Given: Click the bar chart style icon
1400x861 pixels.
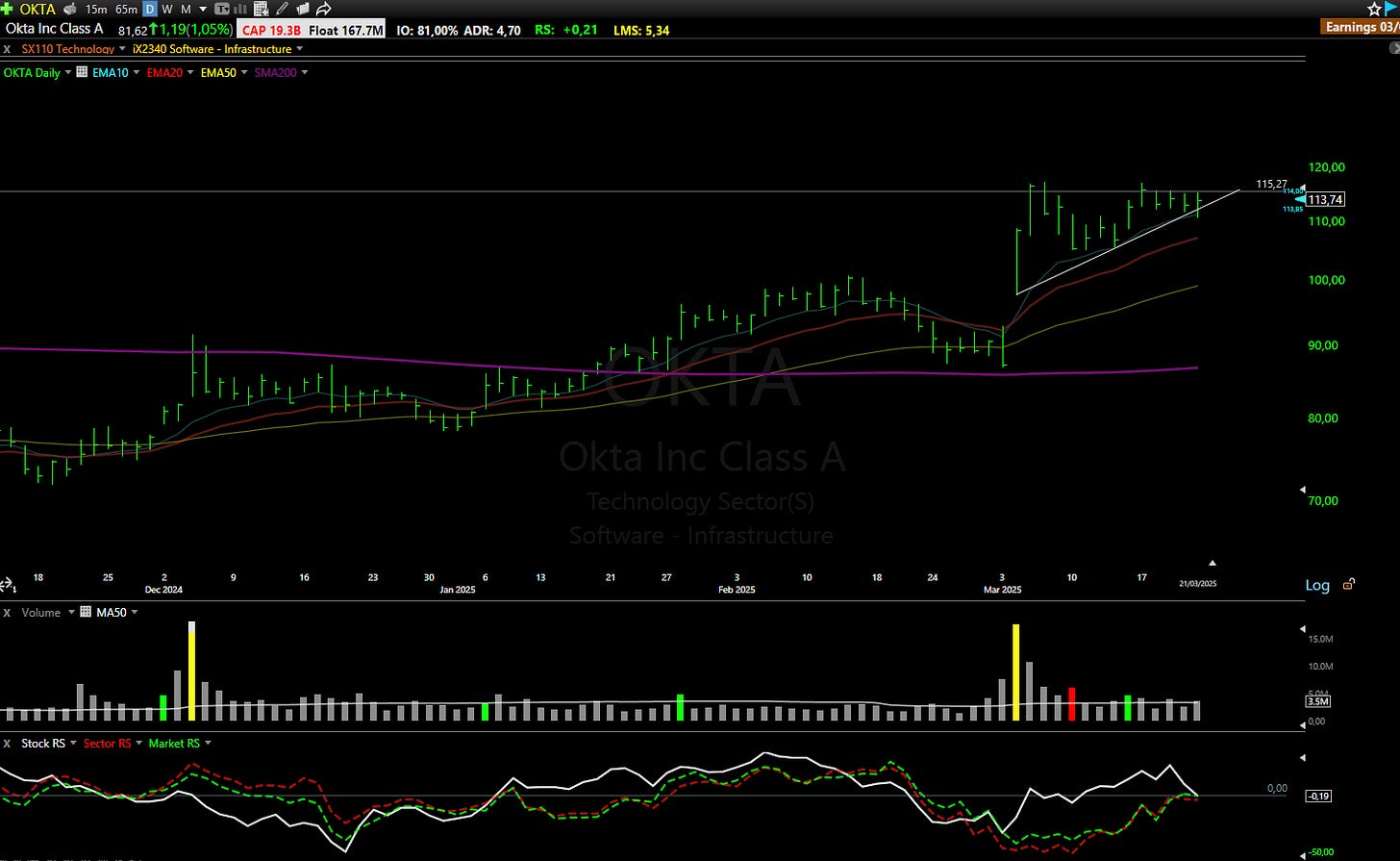Looking at the screenshot, I should (240, 9).
